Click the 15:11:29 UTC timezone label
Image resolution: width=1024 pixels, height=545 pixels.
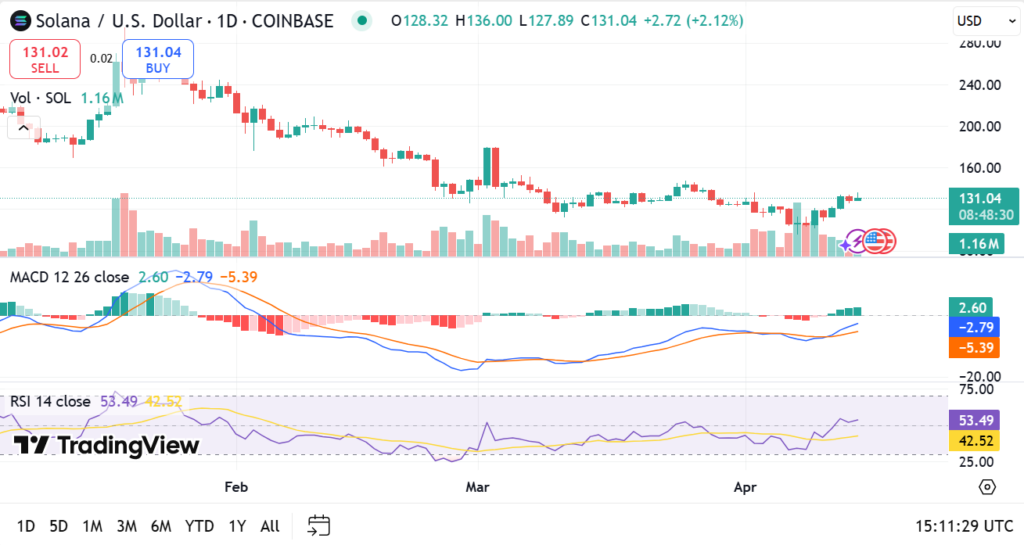[x=964, y=526]
